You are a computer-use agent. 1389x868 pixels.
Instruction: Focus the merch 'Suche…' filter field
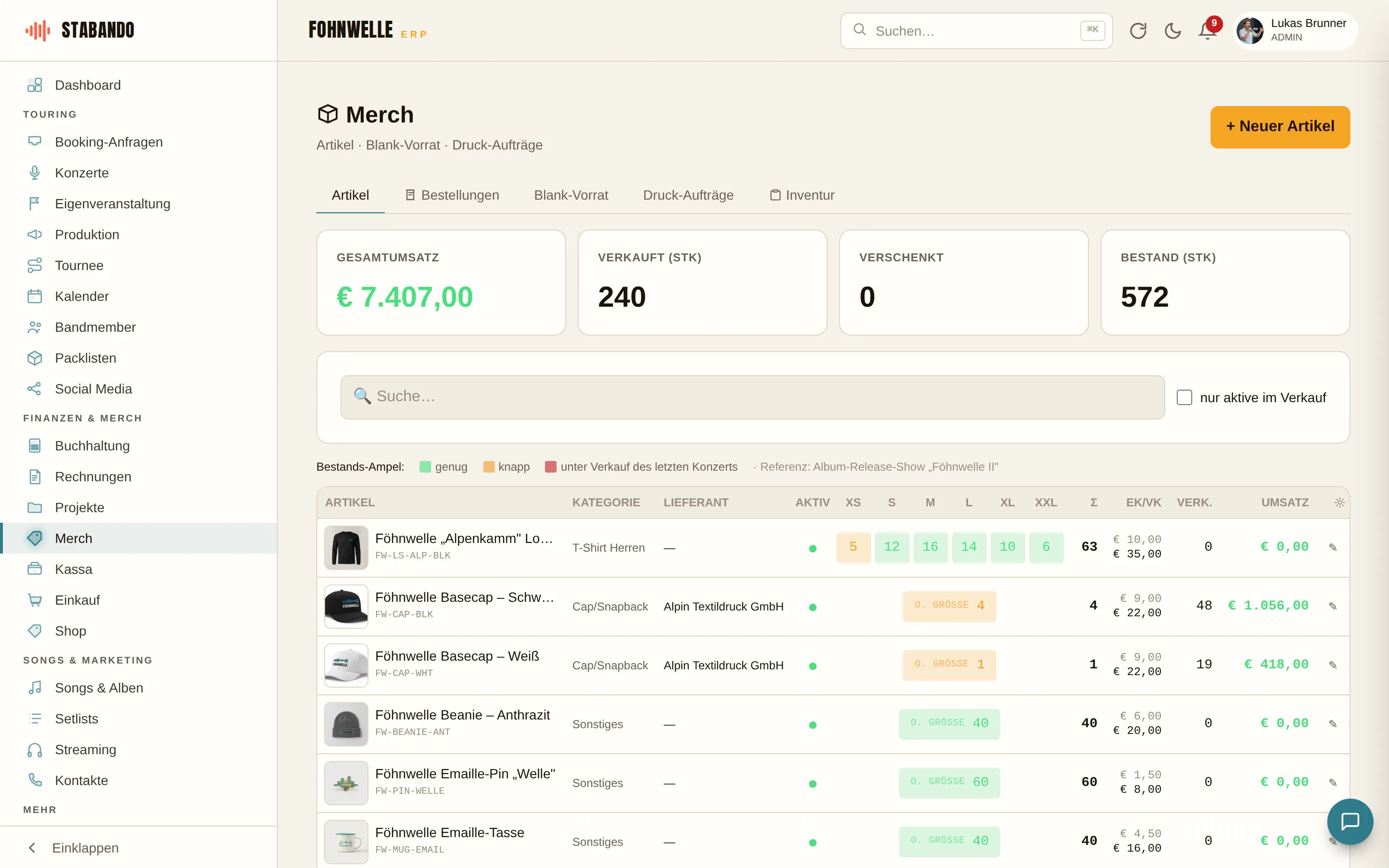click(752, 397)
